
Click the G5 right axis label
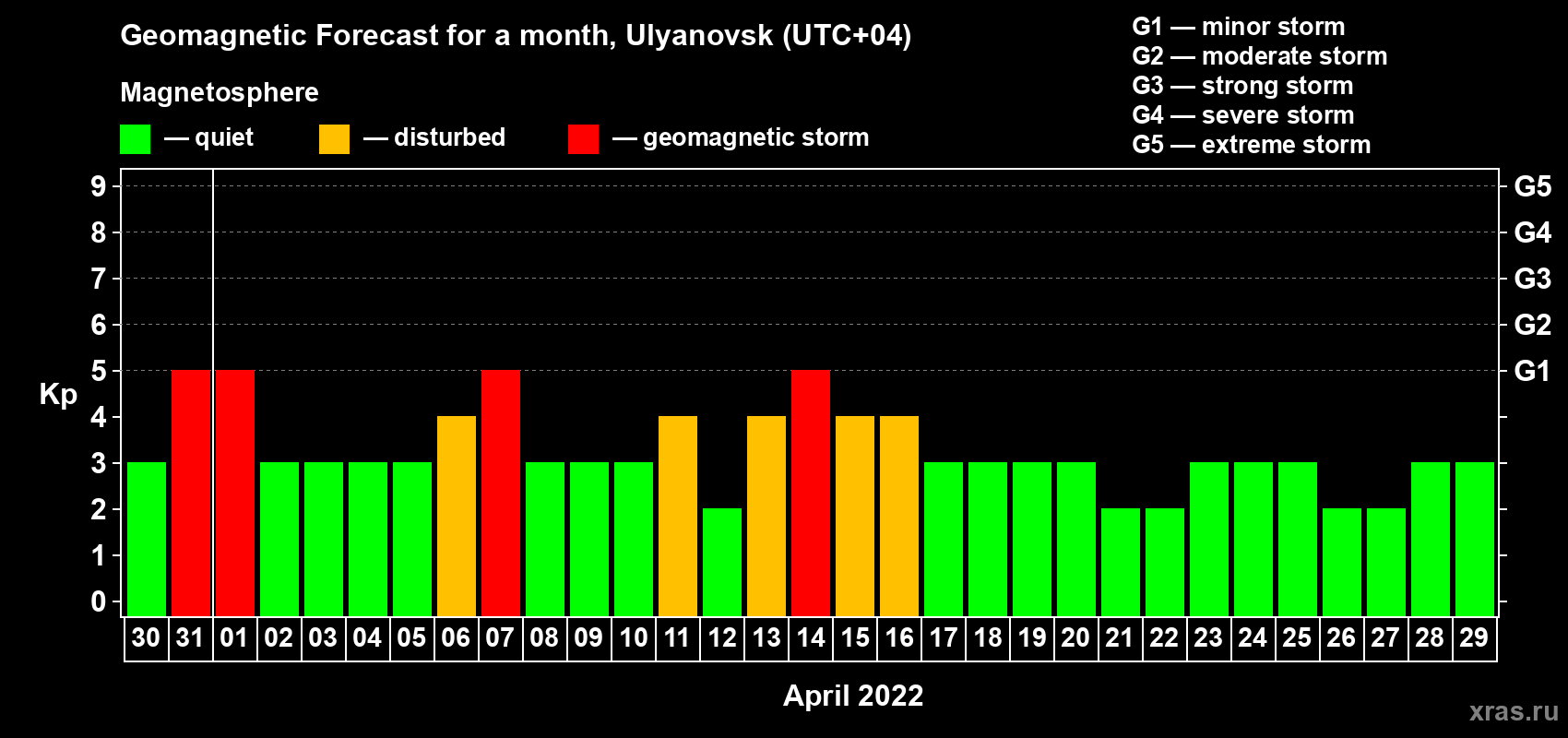coord(1533,186)
